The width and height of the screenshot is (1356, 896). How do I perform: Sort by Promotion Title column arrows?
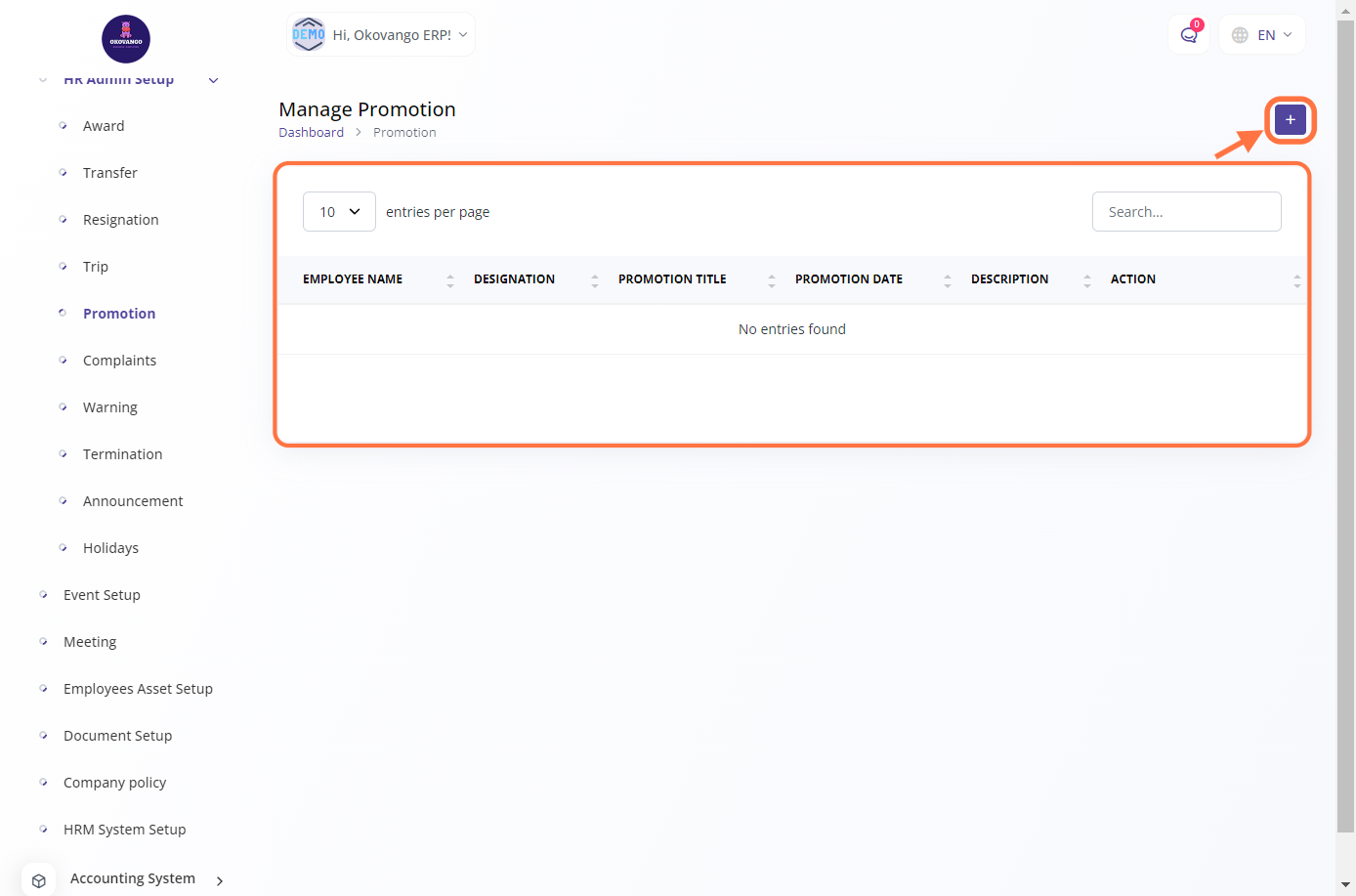click(x=771, y=280)
